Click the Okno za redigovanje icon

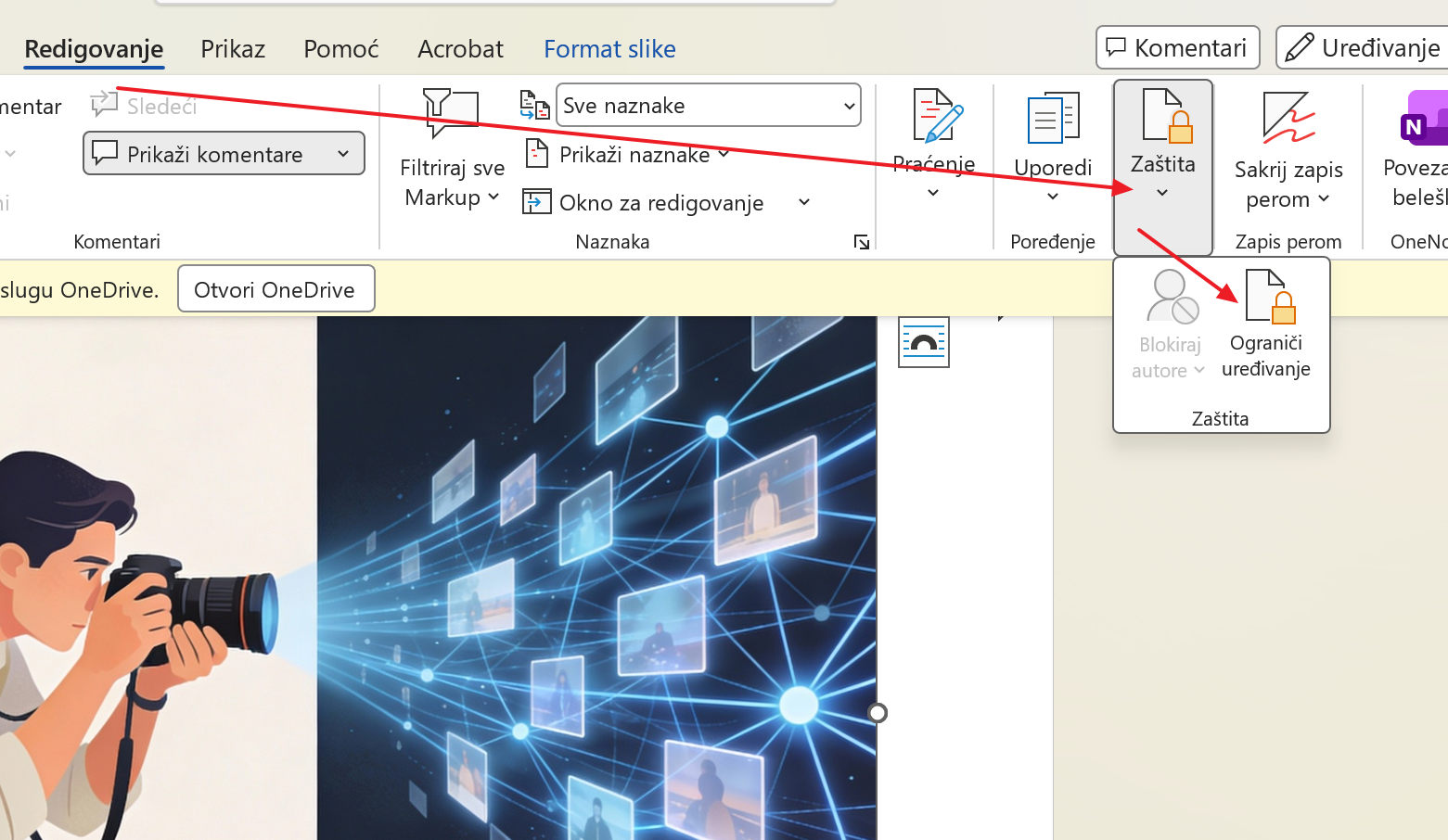pos(537,202)
